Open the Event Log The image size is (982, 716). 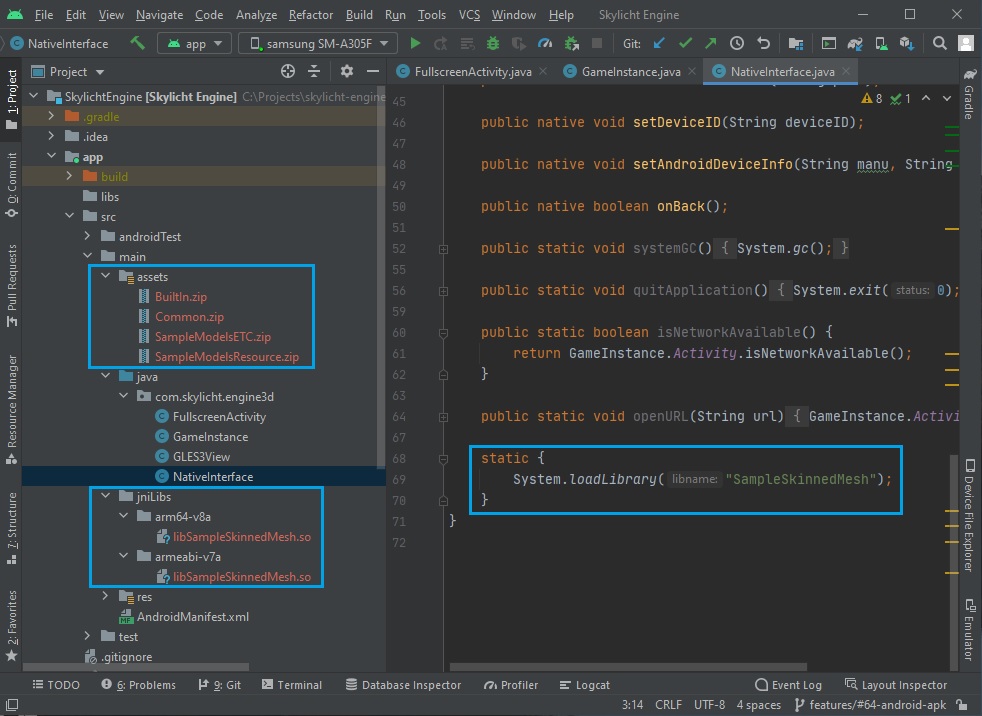coord(788,685)
